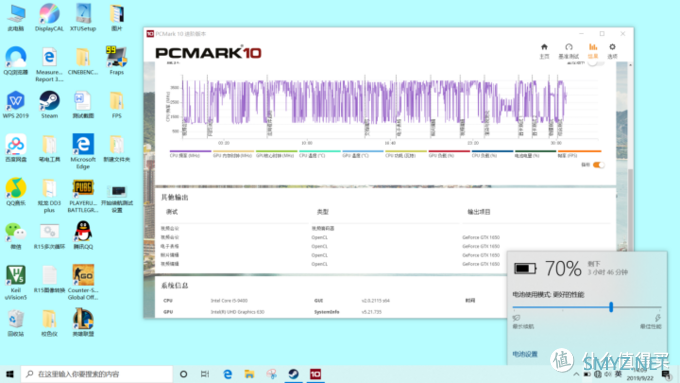The height and width of the screenshot is (383, 680).
Task: Toggle the frame rate (FPS) legend series
Action: [579, 154]
